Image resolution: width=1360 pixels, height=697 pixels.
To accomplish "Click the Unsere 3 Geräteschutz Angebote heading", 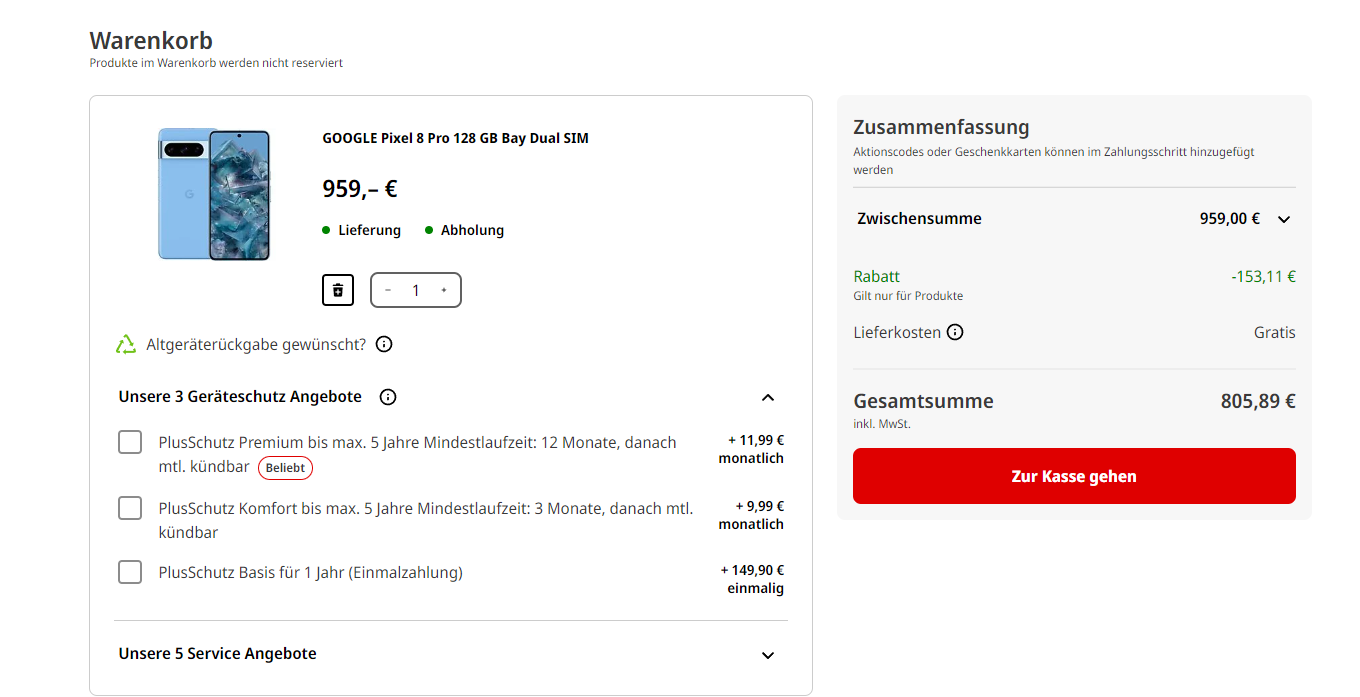I will [x=240, y=397].
